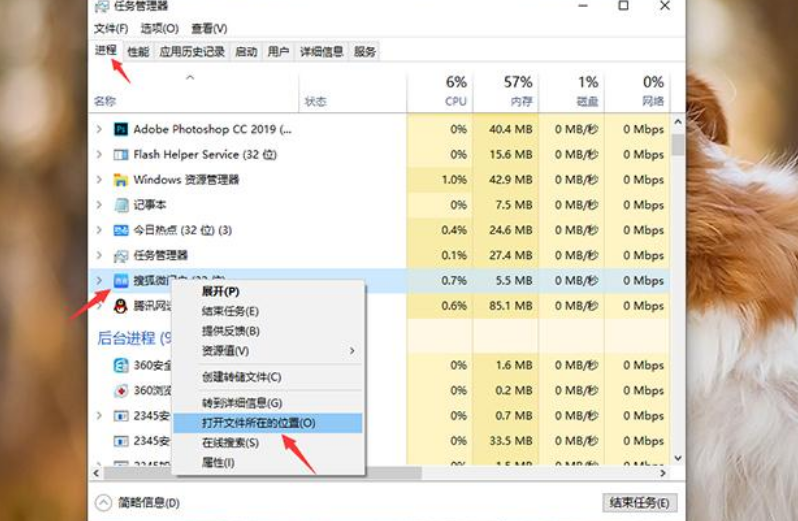Click the vertical scrollbar down arrow

[x=678, y=458]
